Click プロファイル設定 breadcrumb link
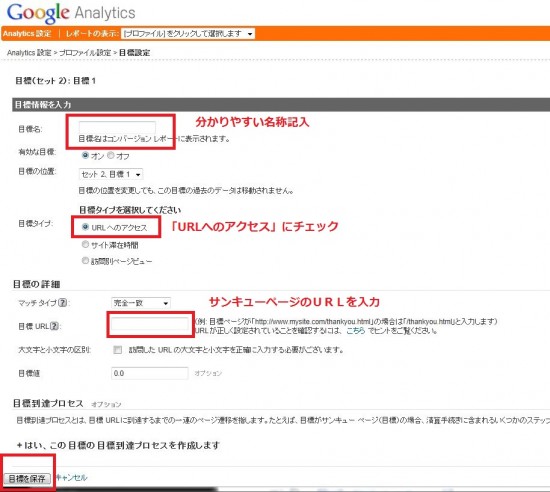The image size is (550, 492). coord(85,53)
